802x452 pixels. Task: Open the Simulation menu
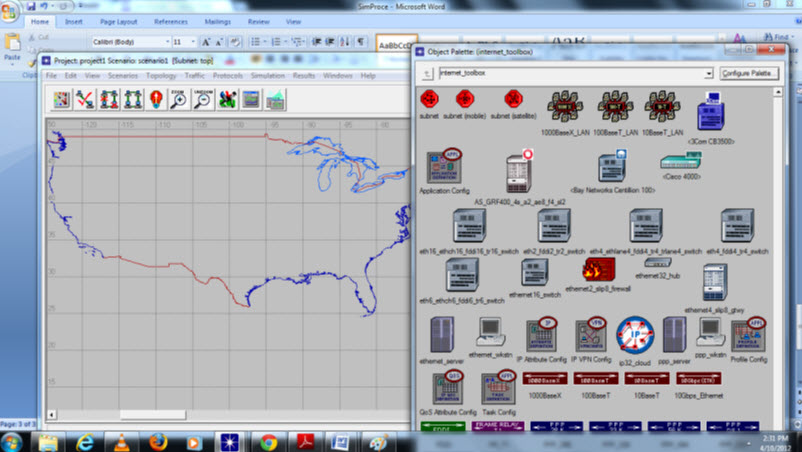268,76
